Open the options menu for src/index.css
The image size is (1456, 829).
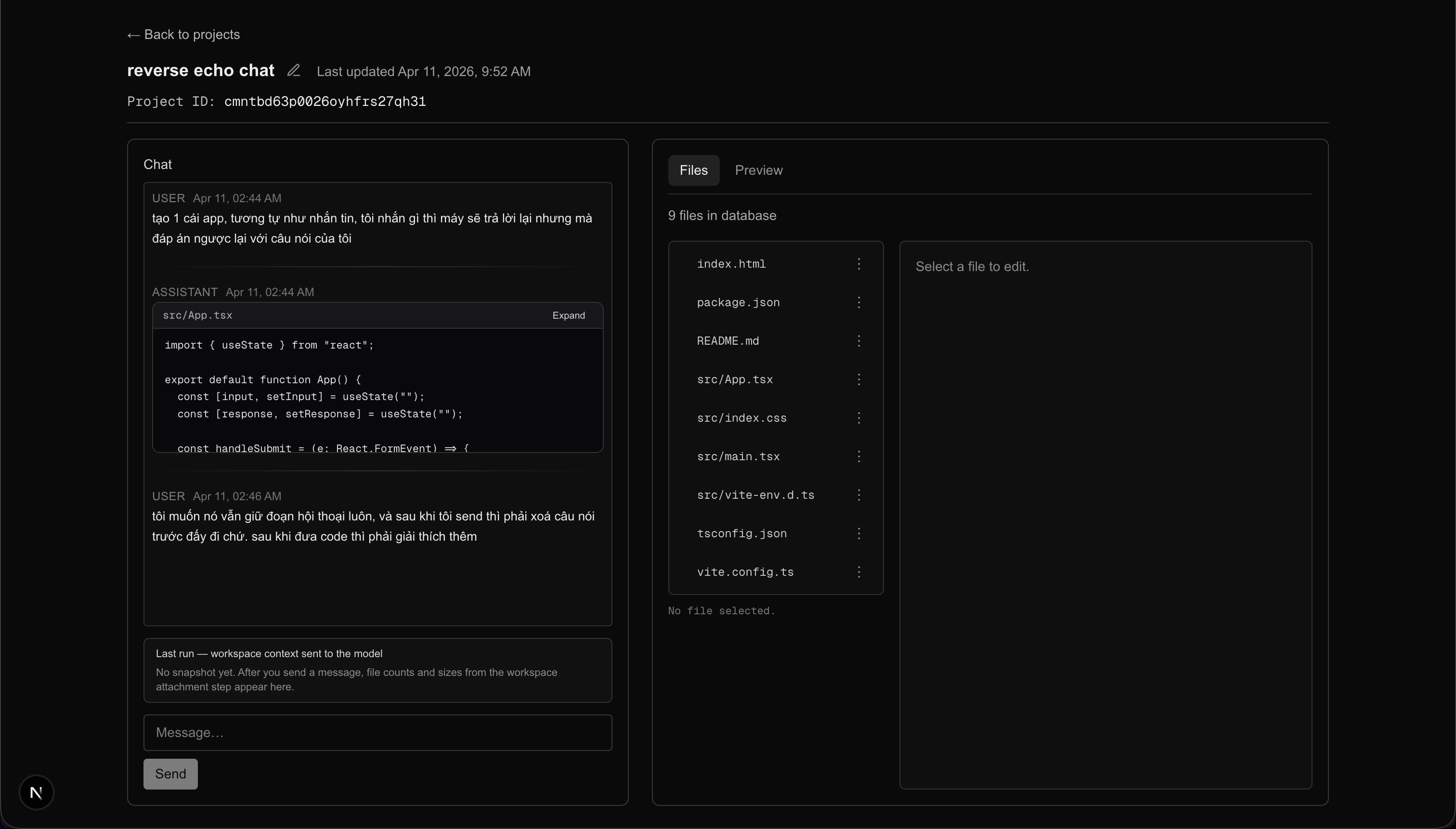coord(858,417)
